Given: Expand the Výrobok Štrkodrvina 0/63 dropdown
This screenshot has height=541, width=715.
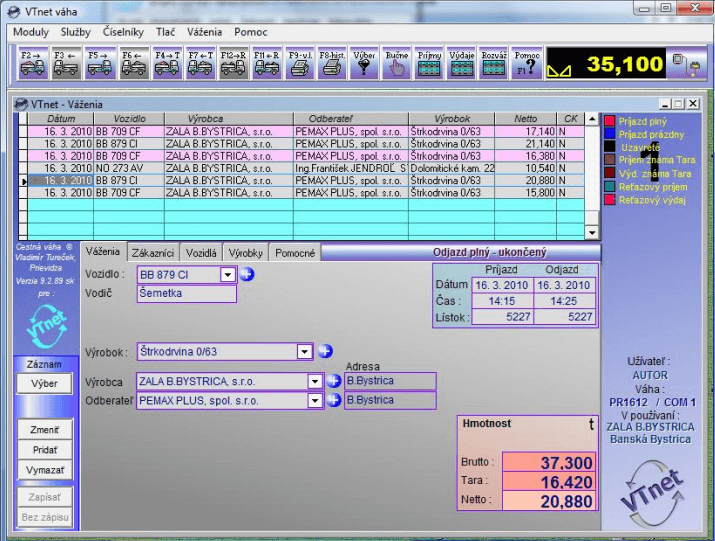Looking at the screenshot, I should point(304,352).
